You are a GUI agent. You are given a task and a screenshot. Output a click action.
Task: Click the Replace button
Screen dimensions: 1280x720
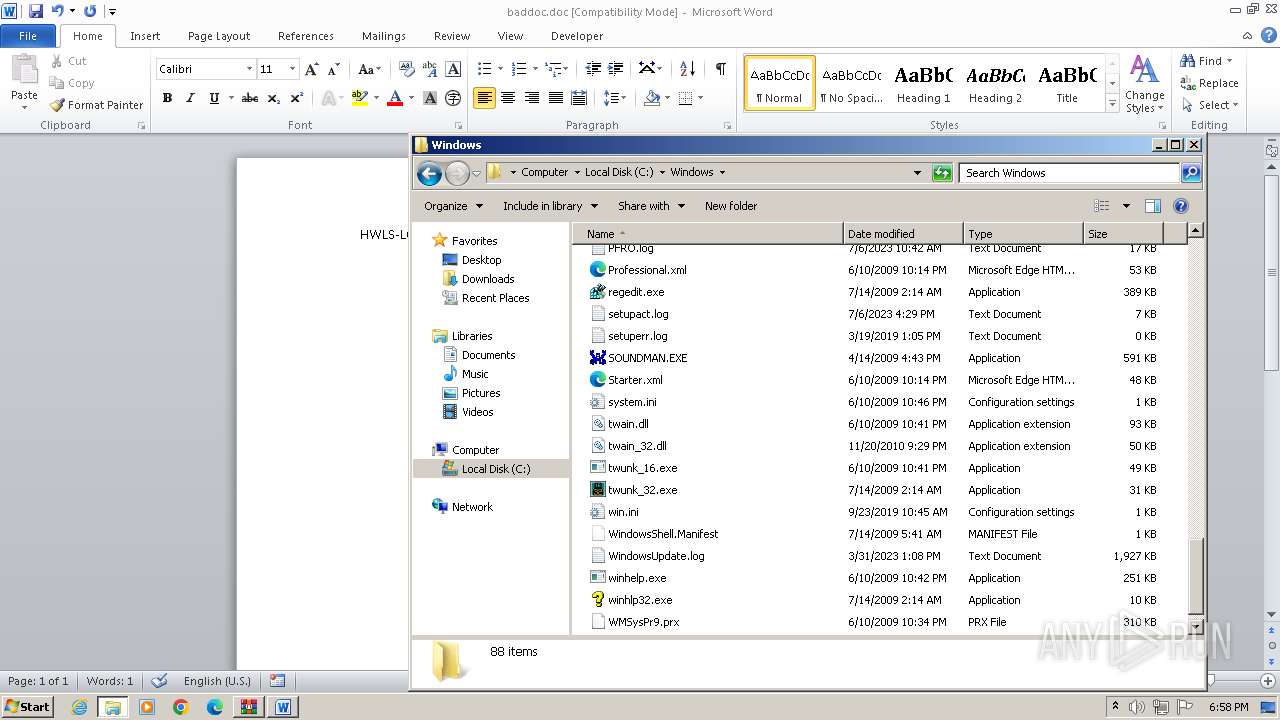coord(1210,83)
